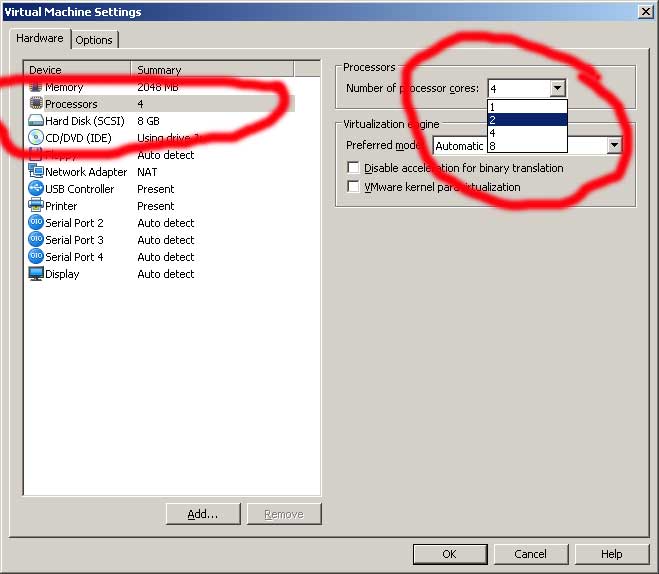Select the Printer device icon

(36, 206)
